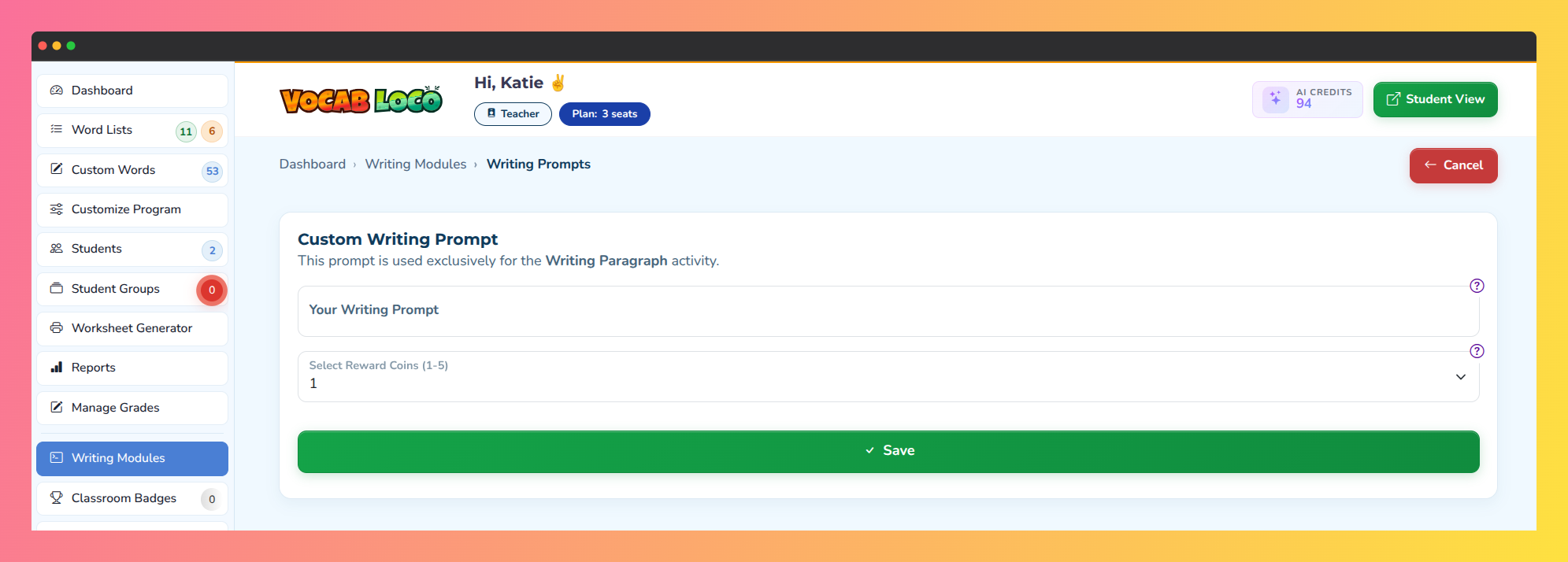Click the 2 badge on Students
The height and width of the screenshot is (562, 1568).
(213, 251)
